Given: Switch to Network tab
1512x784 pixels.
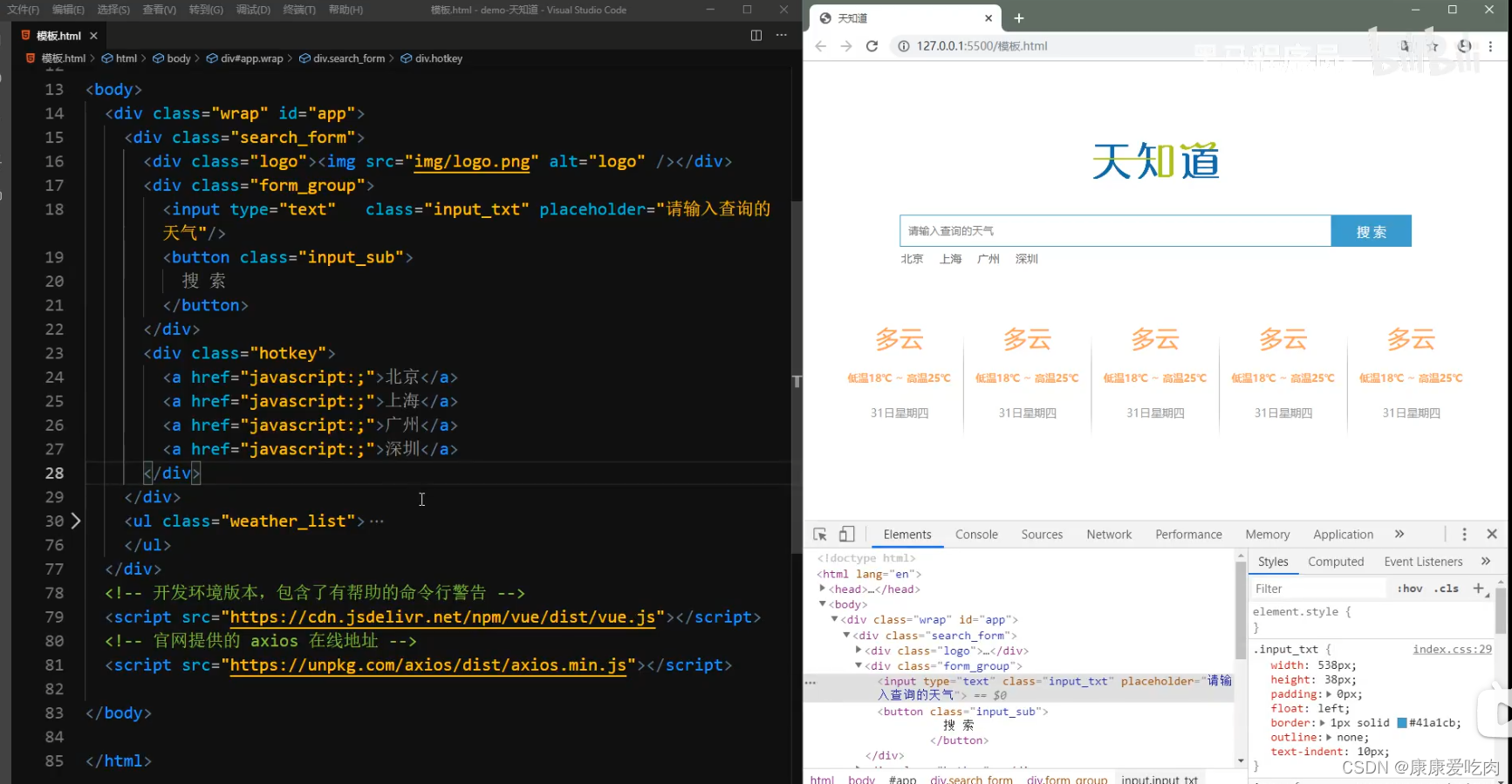Looking at the screenshot, I should pyautogui.click(x=1109, y=535).
